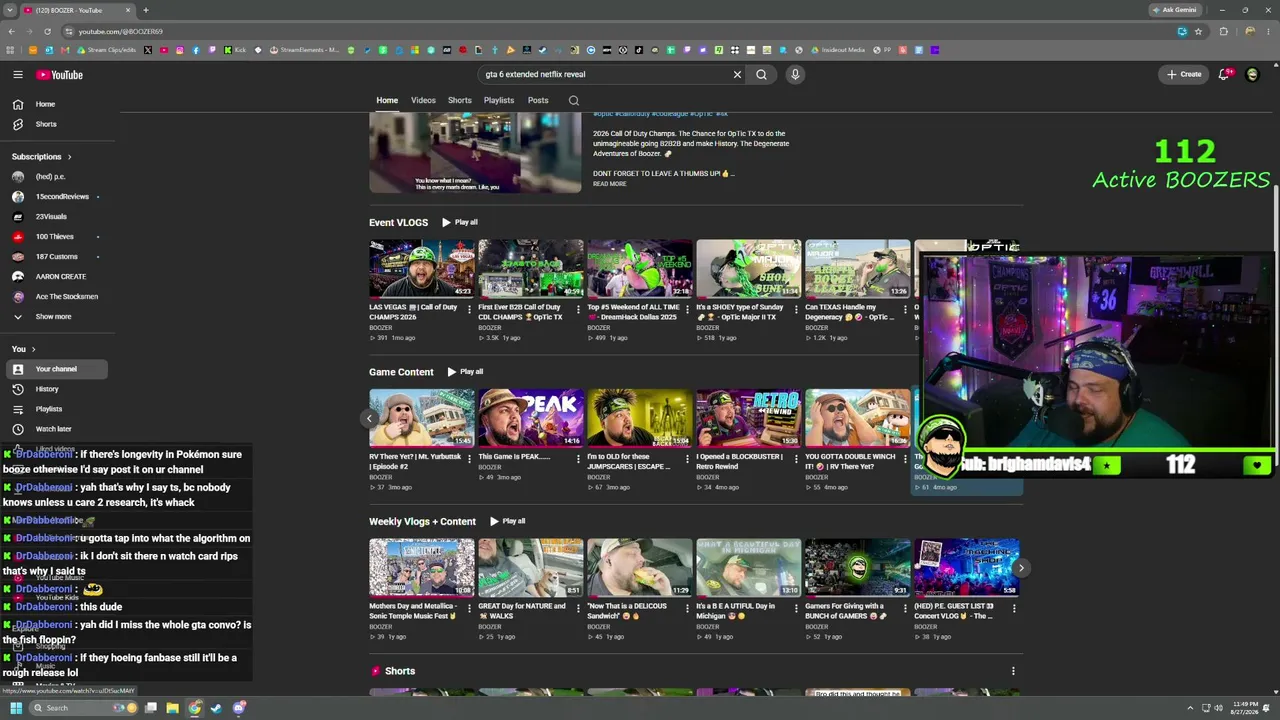Screen dimensions: 1280x720
Task: Switch to the channel Home tab
Action: click(x=387, y=100)
